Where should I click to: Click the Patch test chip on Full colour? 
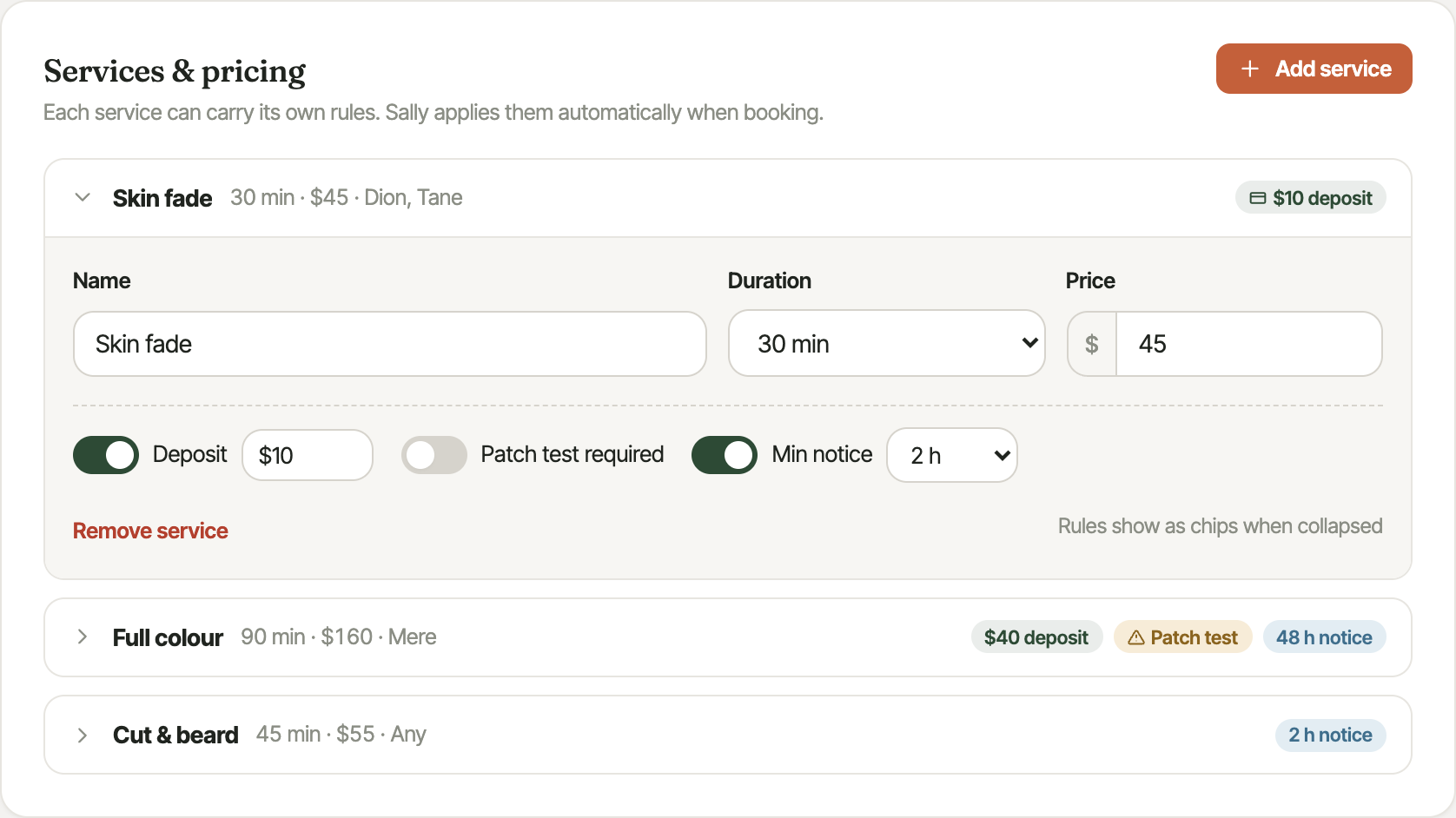click(x=1182, y=637)
